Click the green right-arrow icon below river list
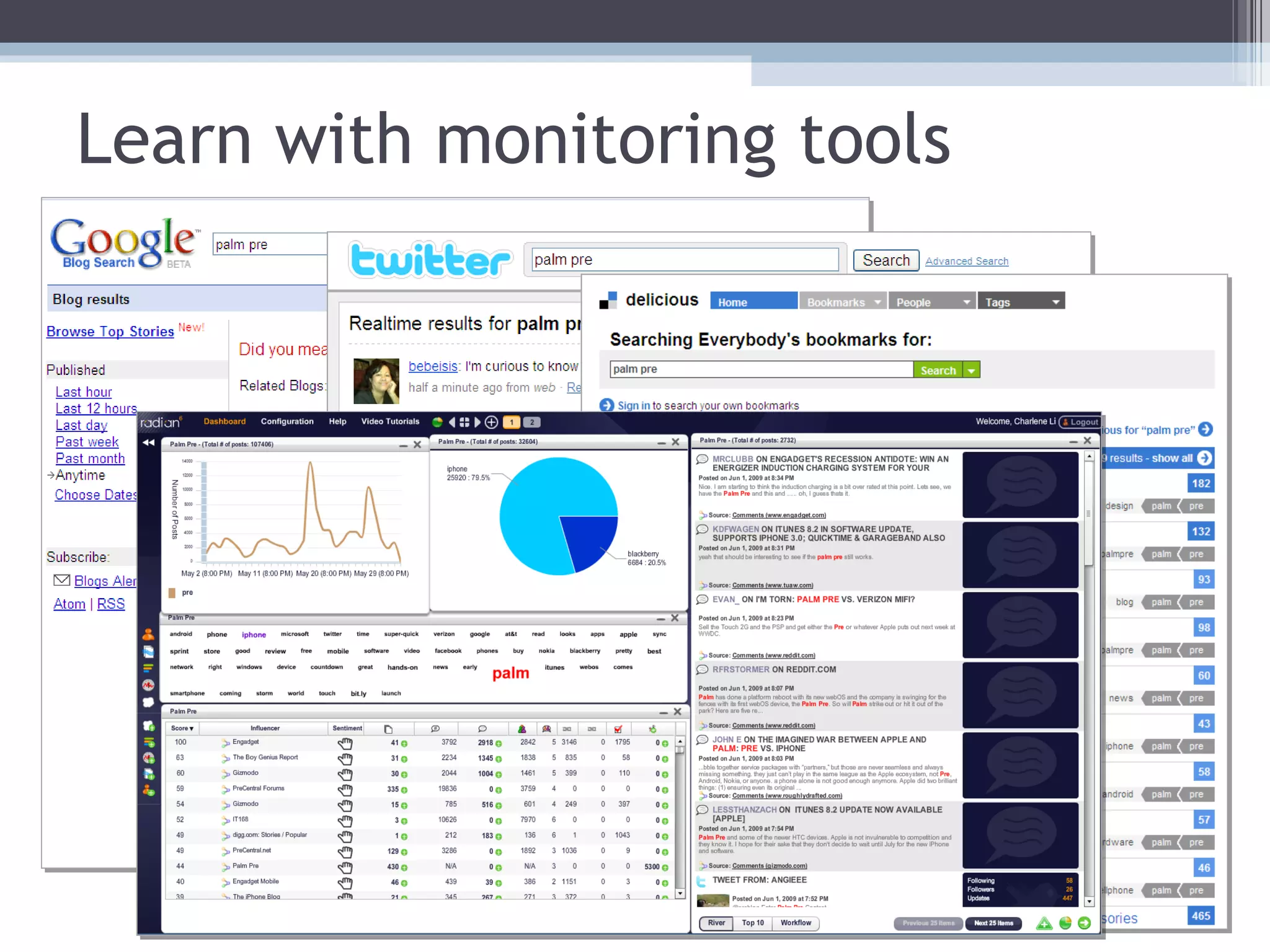Image resolution: width=1270 pixels, height=952 pixels. 1085,923
